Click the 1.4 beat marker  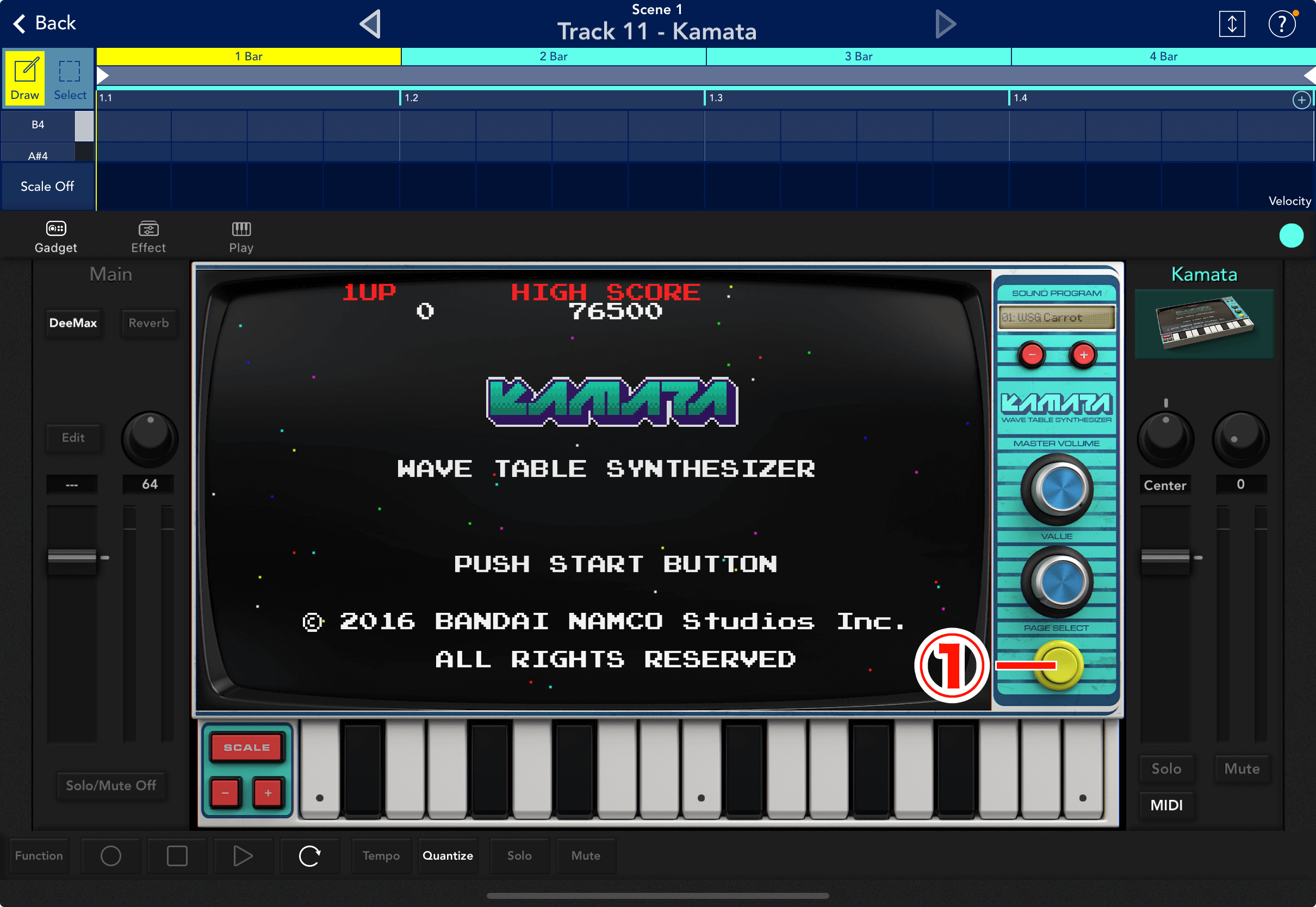1021,98
